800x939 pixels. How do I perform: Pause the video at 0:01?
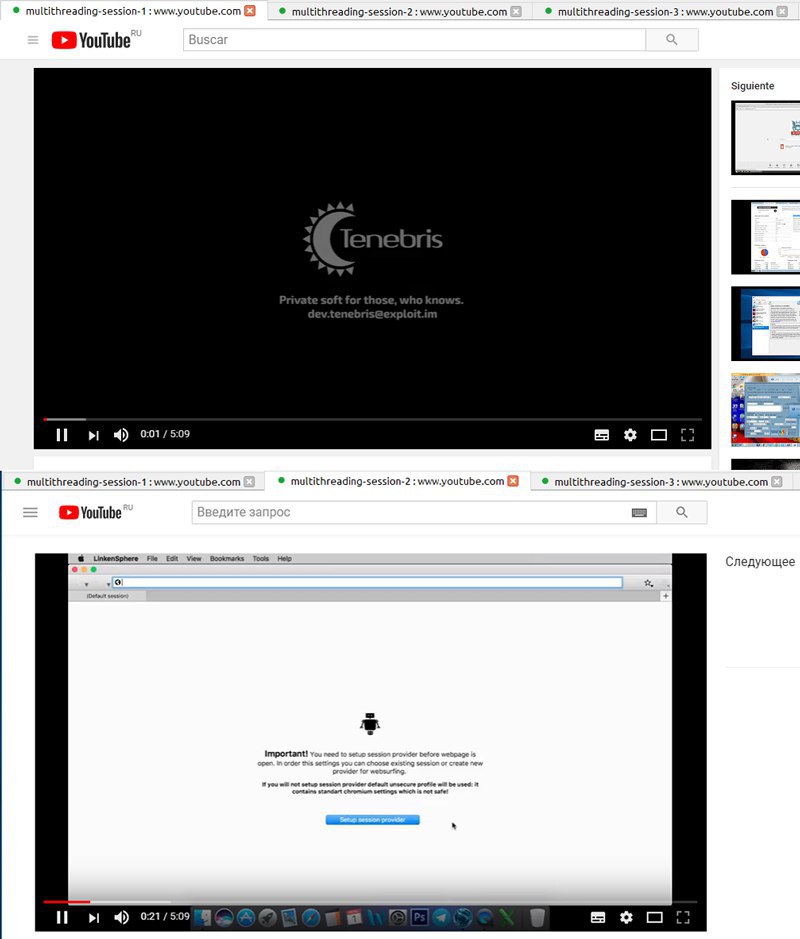pos(62,435)
